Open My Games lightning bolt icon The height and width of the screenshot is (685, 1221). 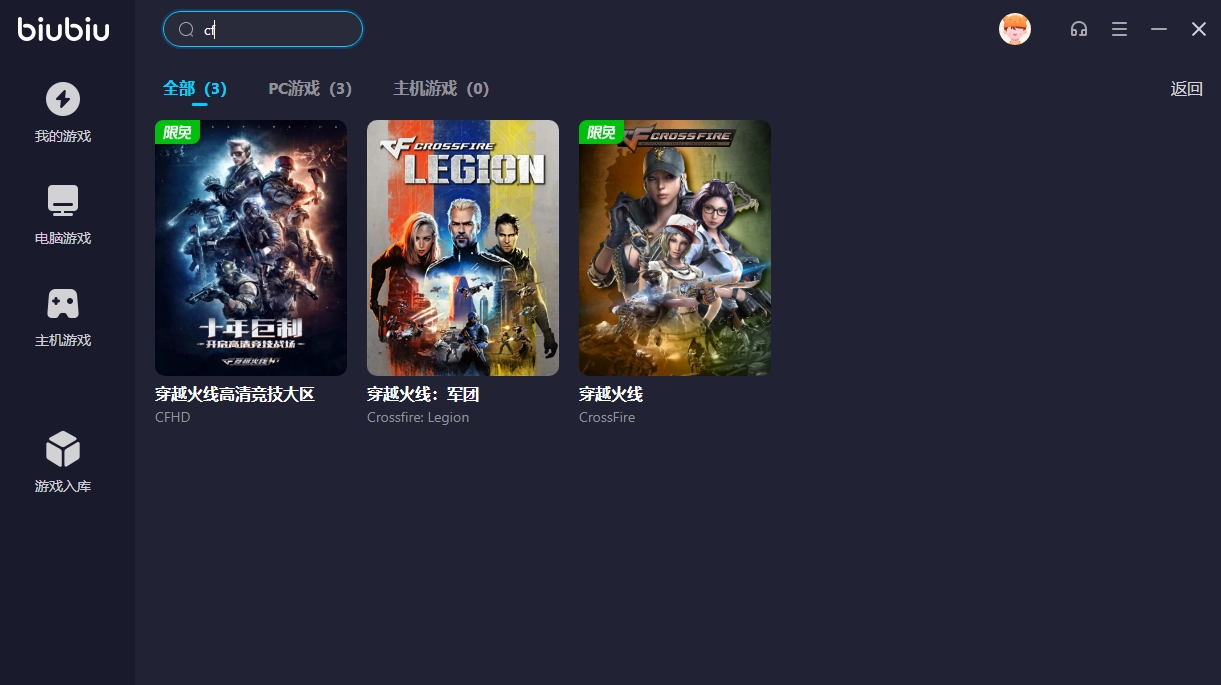63,99
